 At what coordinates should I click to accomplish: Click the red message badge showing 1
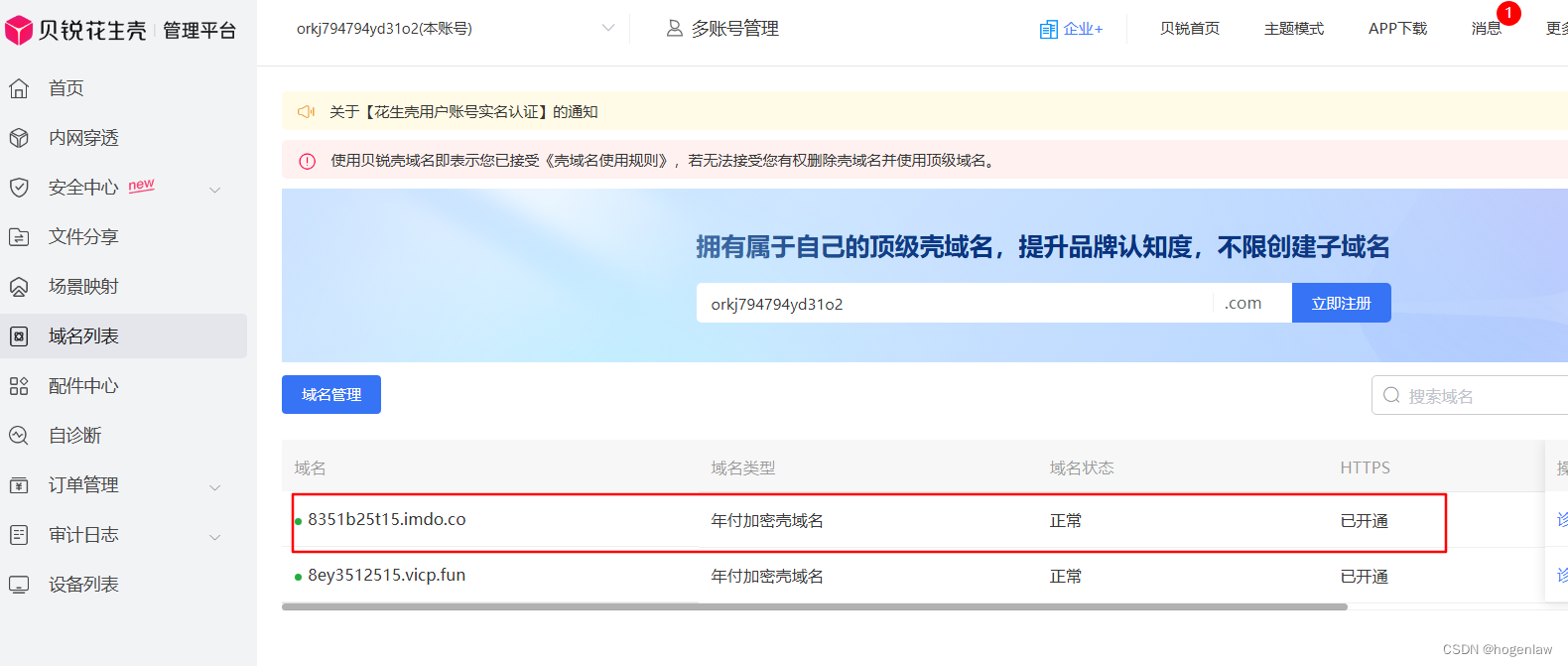(x=1508, y=13)
